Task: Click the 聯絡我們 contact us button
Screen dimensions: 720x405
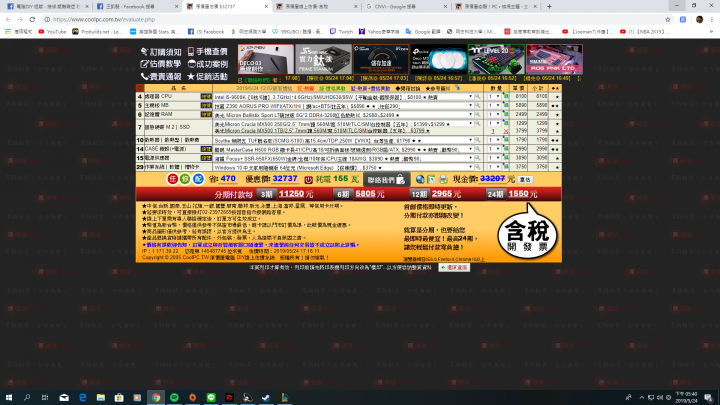Action: click(386, 180)
